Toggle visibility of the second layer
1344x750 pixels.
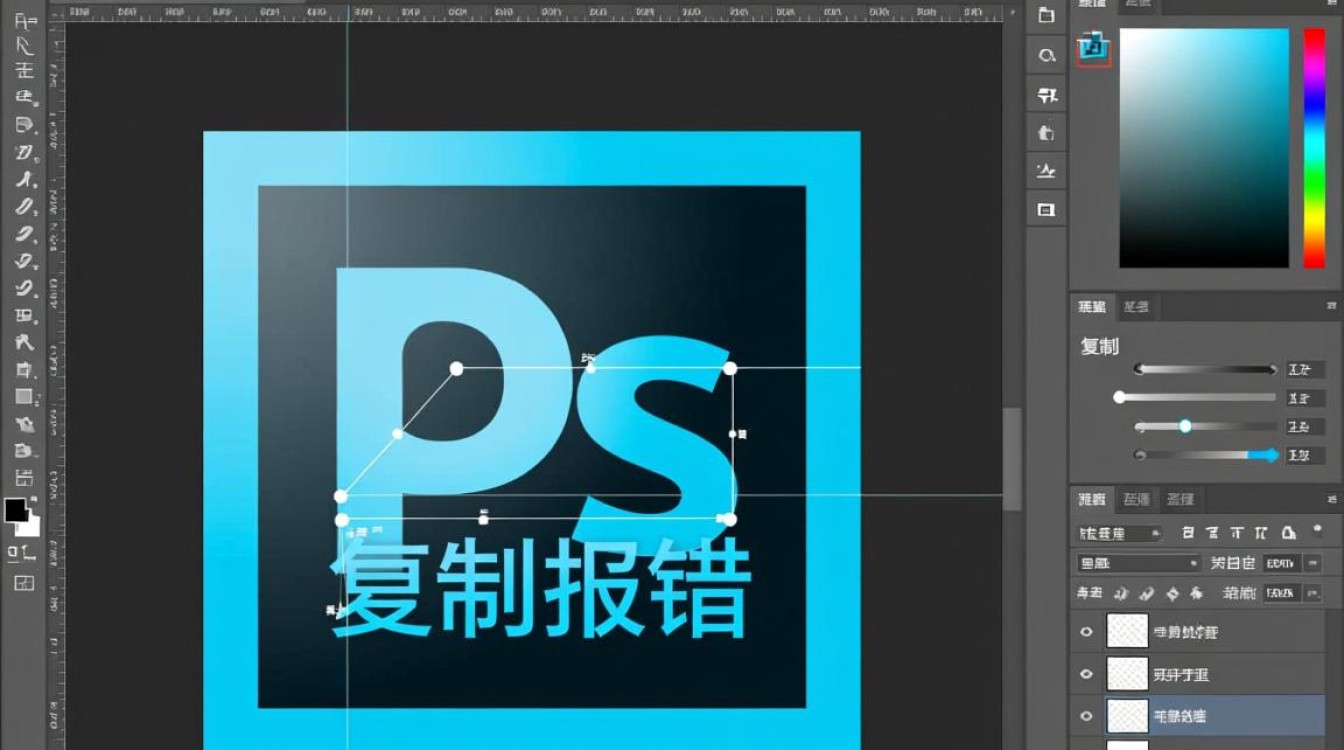1087,674
